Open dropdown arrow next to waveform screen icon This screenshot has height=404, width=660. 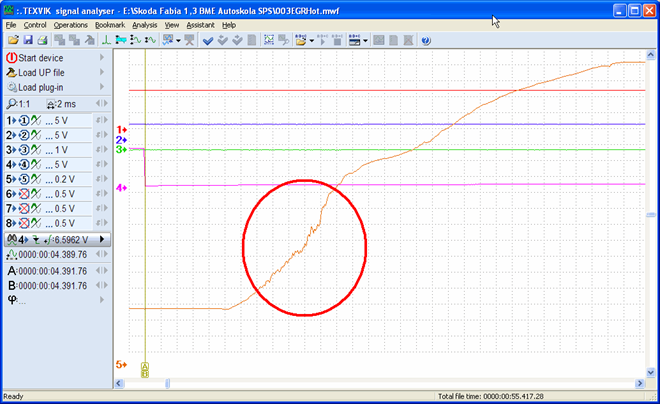pyautogui.click(x=178, y=41)
